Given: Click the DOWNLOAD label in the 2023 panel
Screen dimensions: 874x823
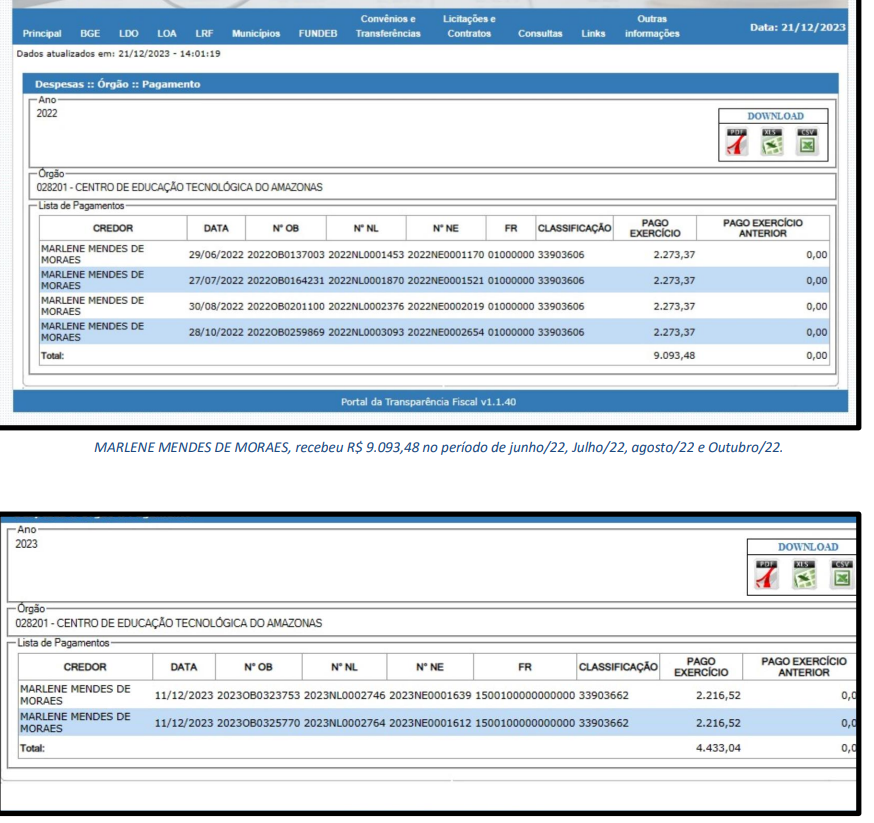Looking at the screenshot, I should [x=808, y=547].
